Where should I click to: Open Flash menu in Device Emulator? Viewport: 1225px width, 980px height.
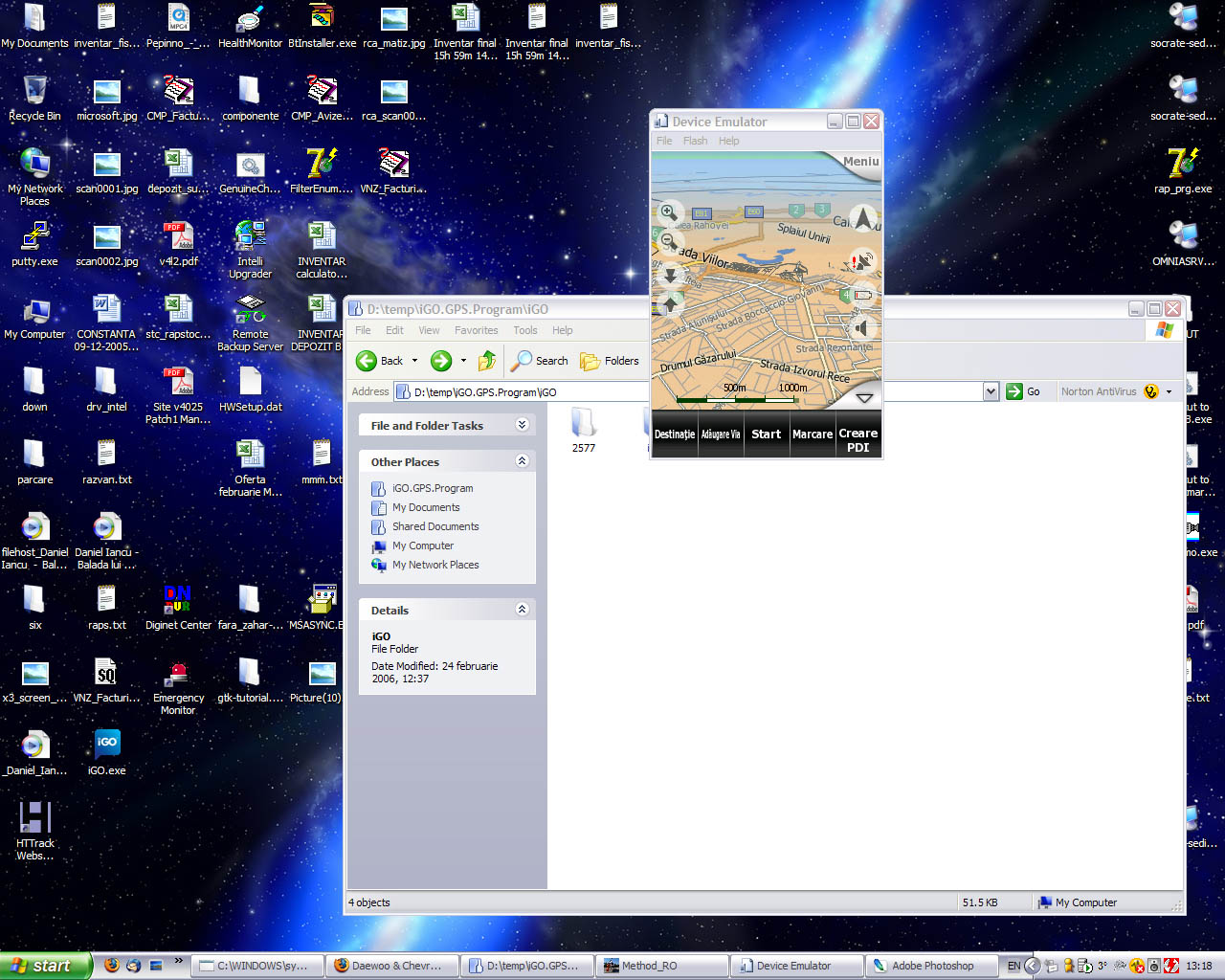point(695,141)
